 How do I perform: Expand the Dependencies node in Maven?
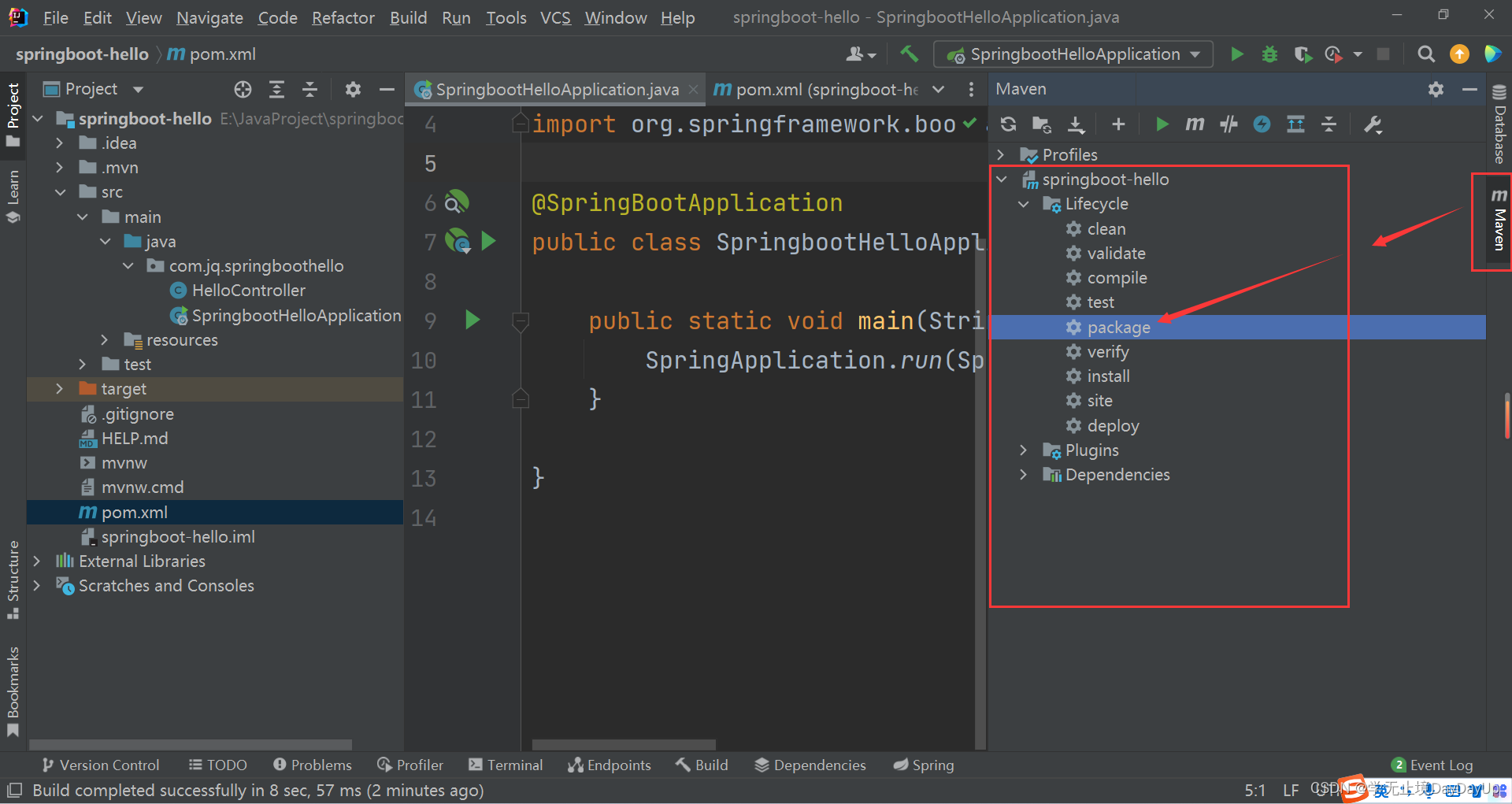tap(1024, 474)
